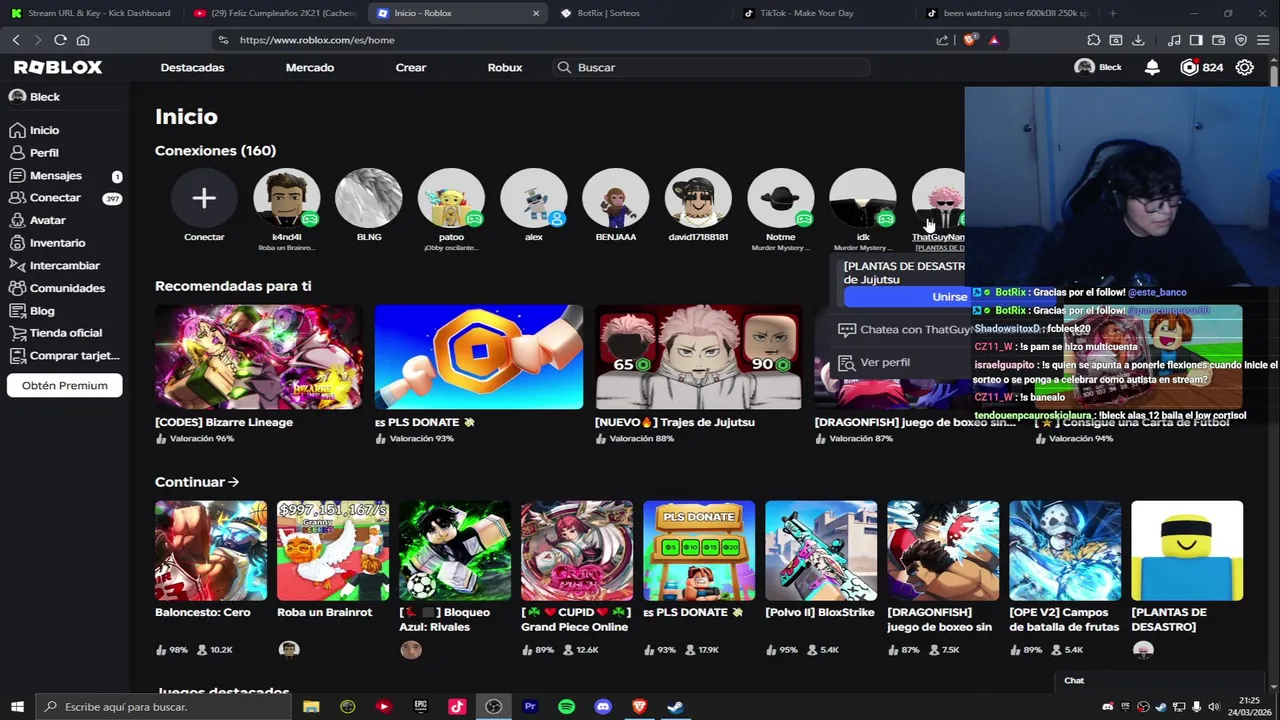Open Mercado in top navigation
The height and width of the screenshot is (720, 1280).
pyautogui.click(x=310, y=67)
